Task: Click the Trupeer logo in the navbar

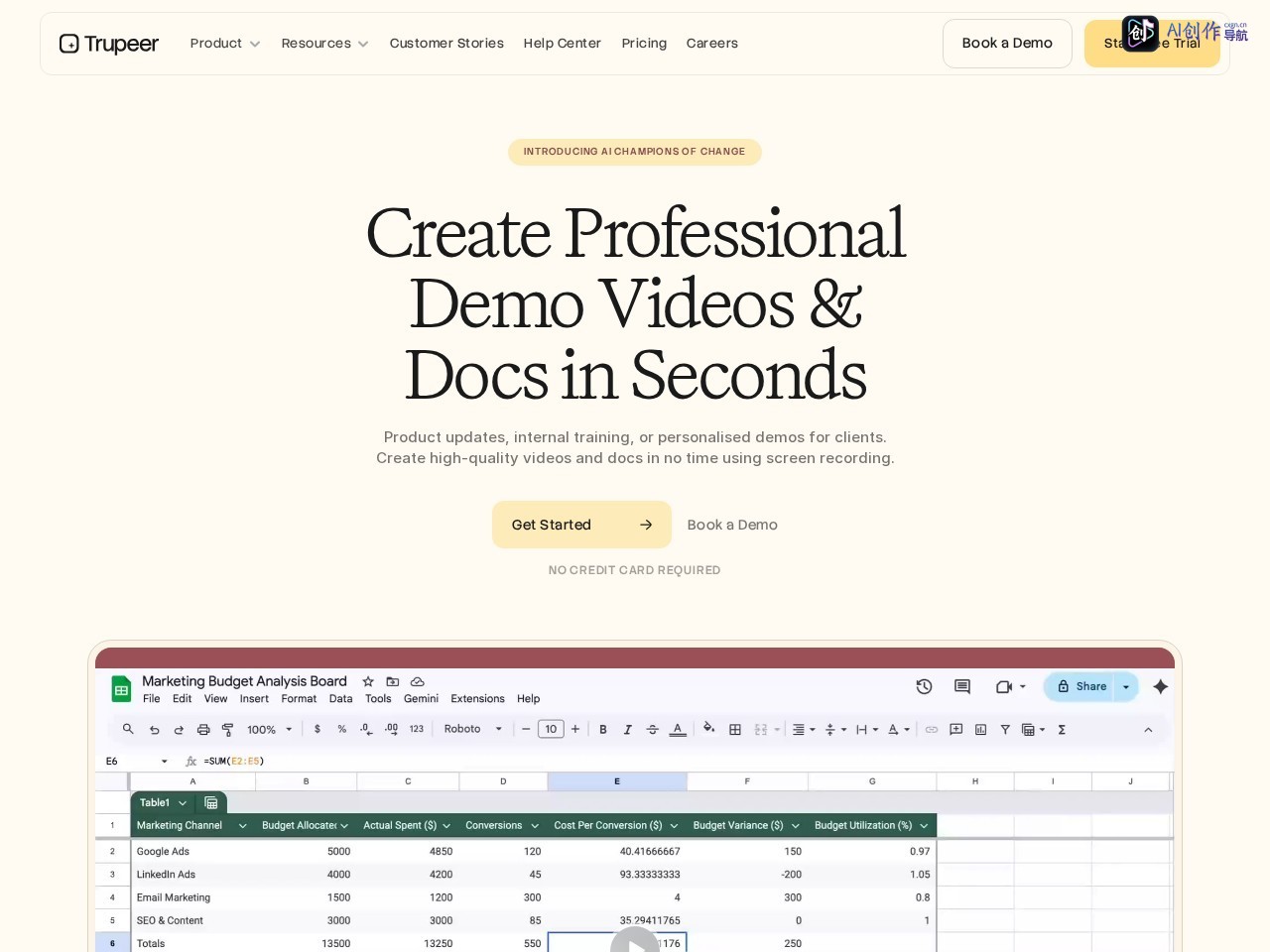Action: pyautogui.click(x=109, y=44)
